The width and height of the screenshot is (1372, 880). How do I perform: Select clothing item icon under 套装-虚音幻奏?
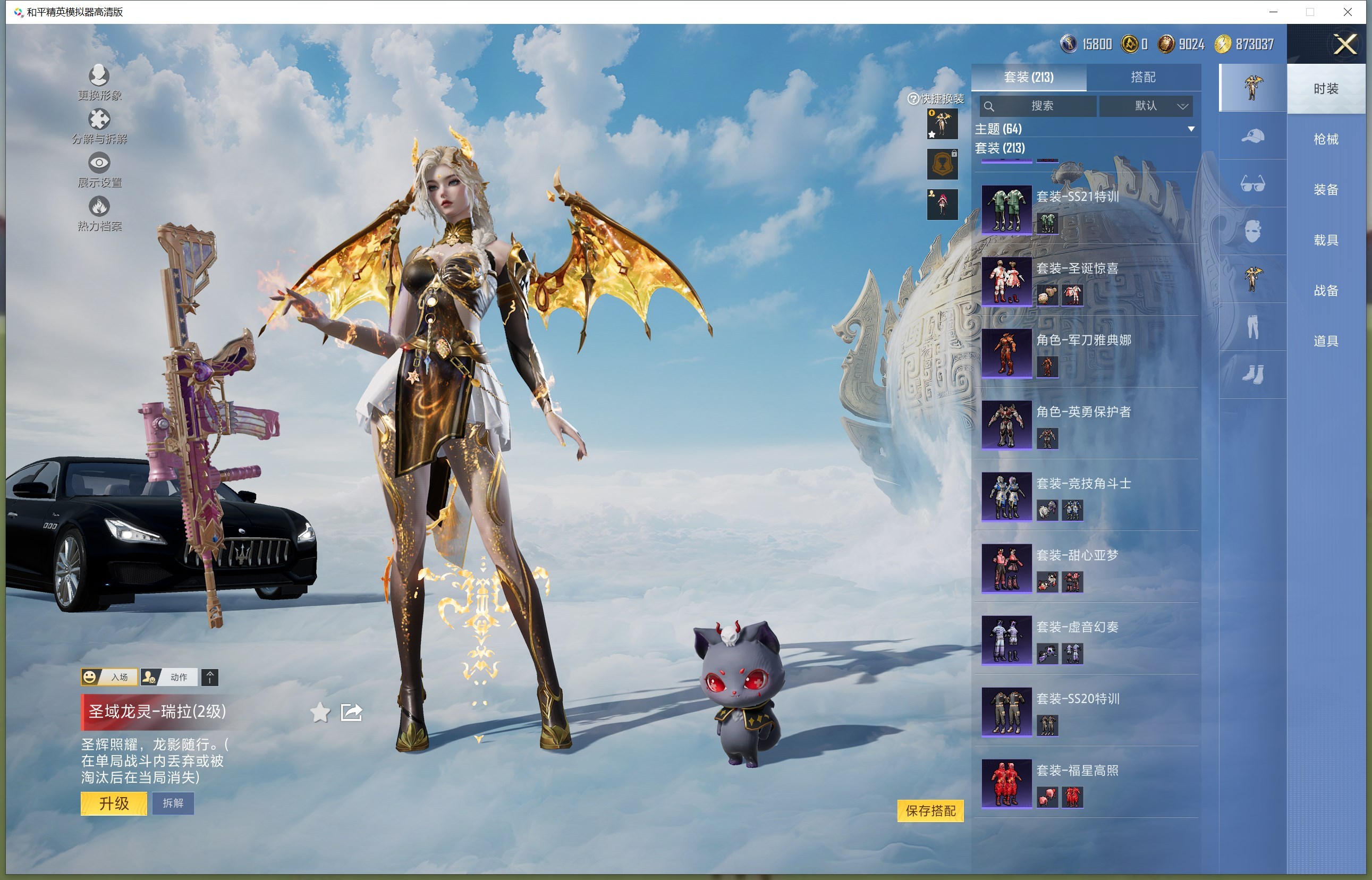(x=1072, y=653)
